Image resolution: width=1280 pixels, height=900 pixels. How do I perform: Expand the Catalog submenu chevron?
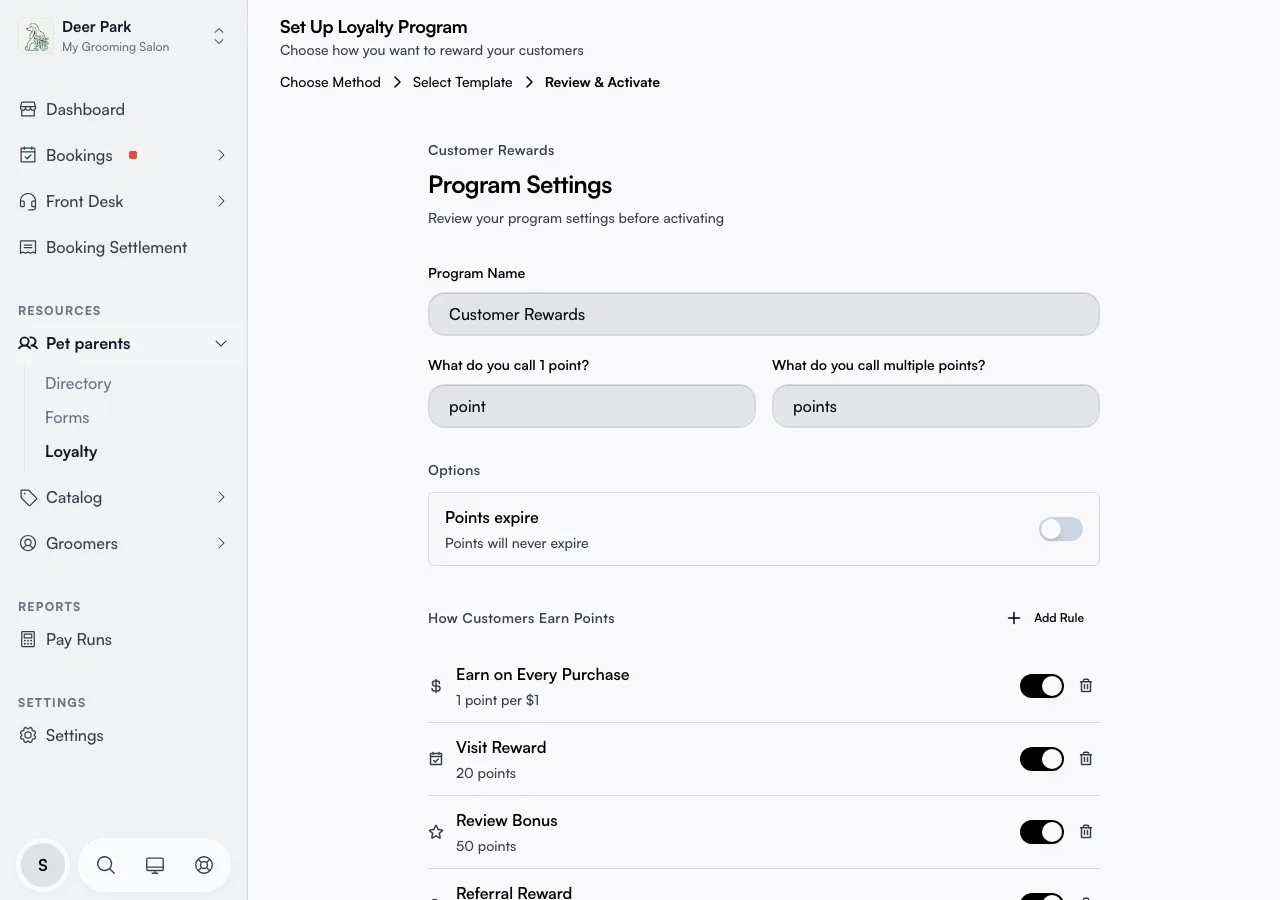pyautogui.click(x=221, y=497)
